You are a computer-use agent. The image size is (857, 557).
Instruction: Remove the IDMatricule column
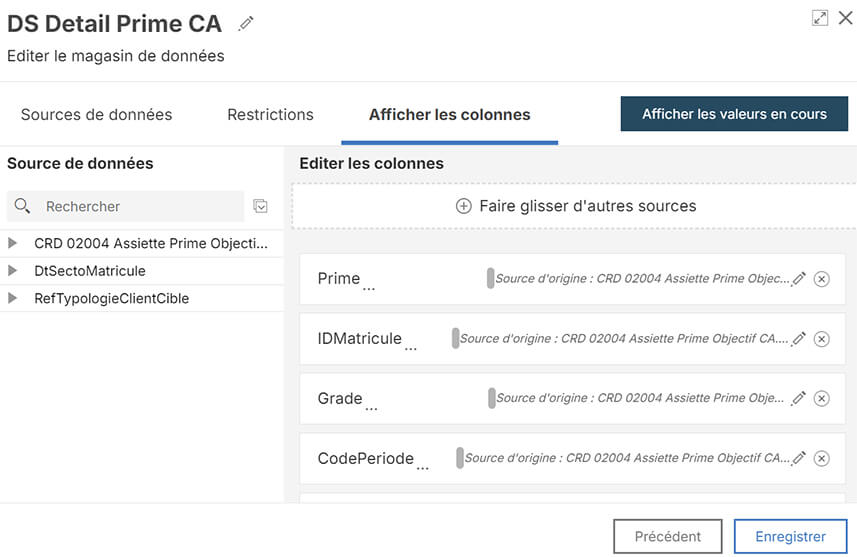coord(821,339)
